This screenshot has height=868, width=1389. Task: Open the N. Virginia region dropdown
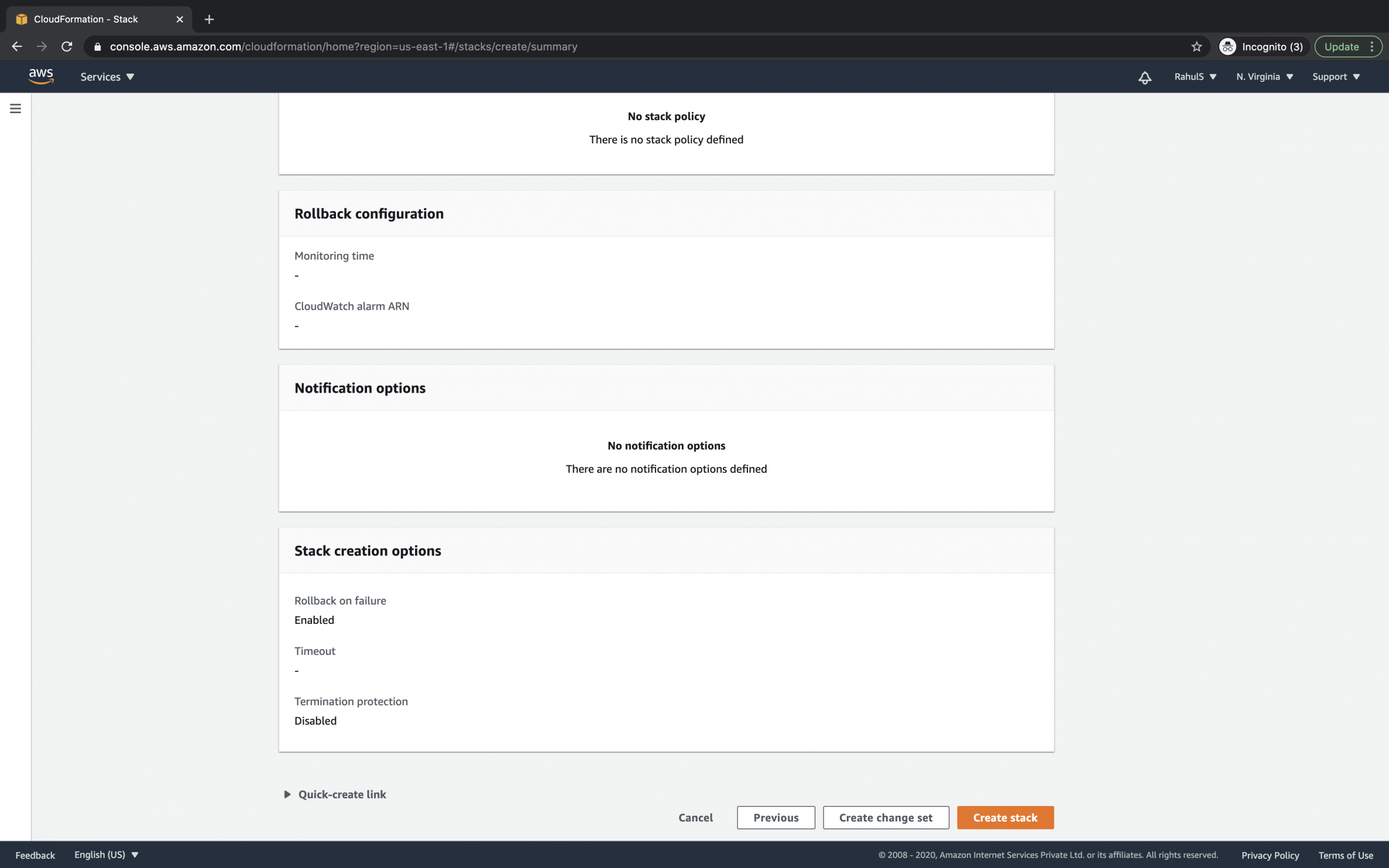pos(1265,77)
